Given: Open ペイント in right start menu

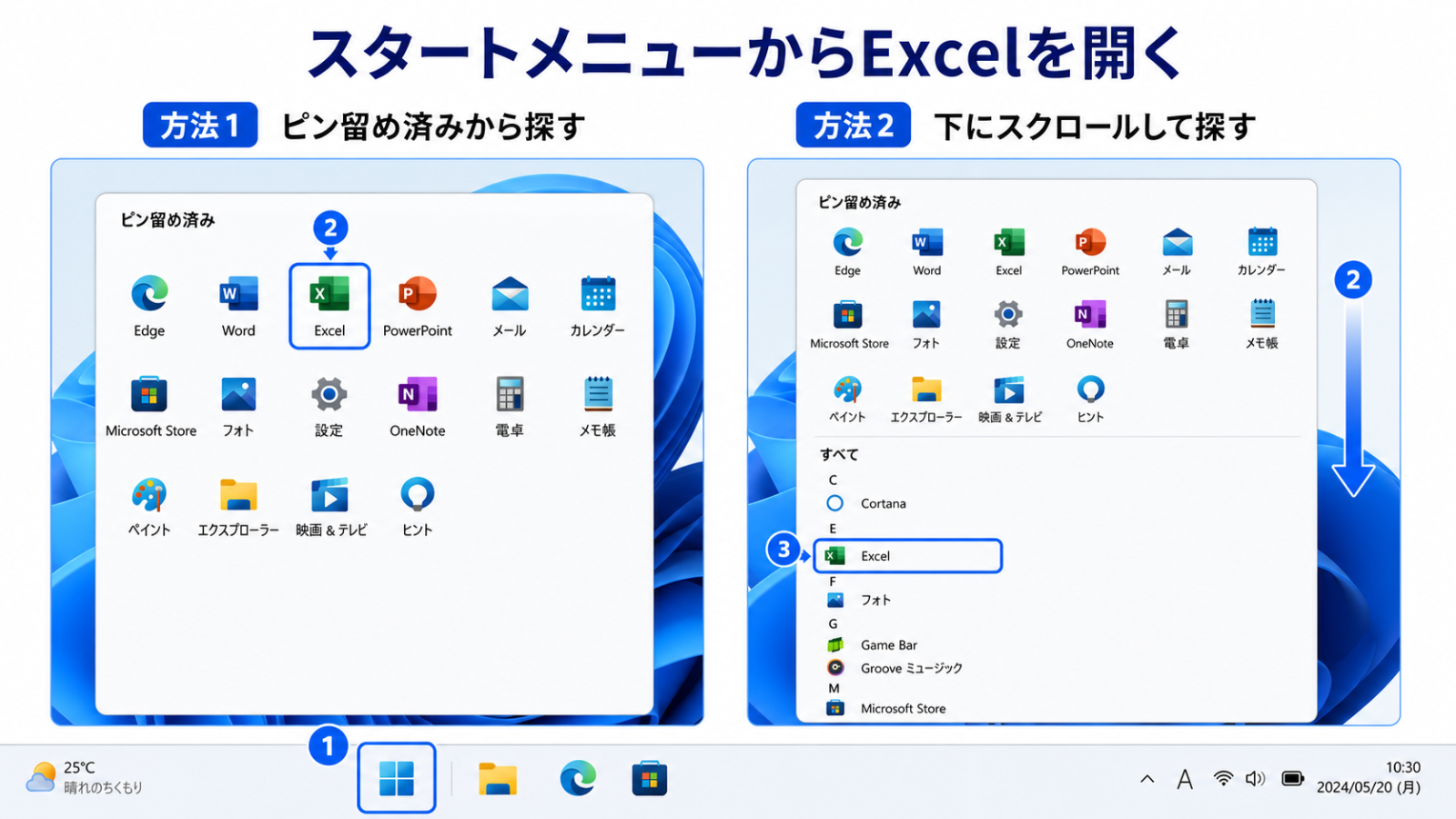Looking at the screenshot, I should 847,399.
